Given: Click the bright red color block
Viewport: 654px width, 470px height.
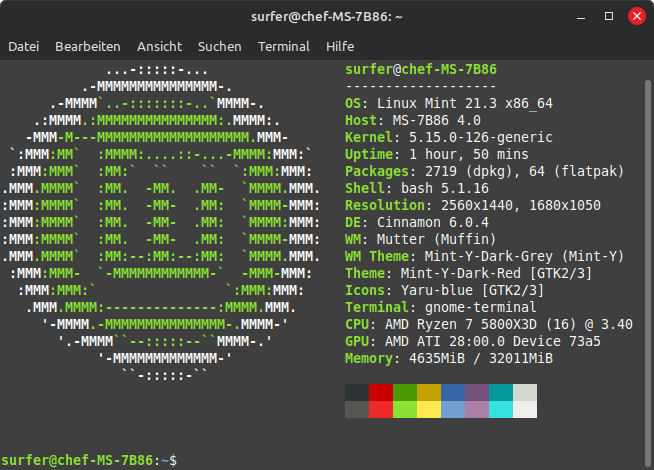Looking at the screenshot, I should [x=381, y=409].
